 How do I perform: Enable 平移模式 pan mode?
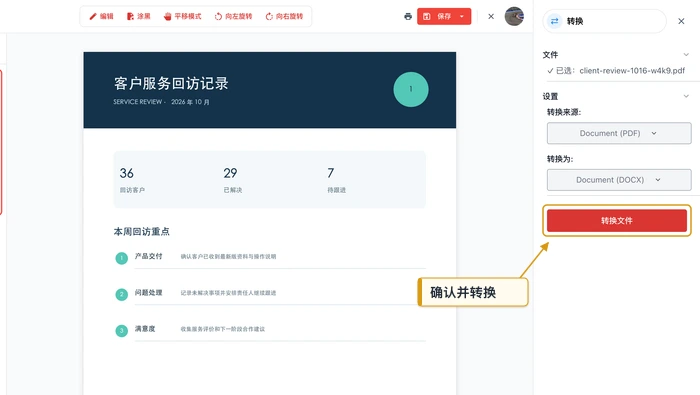[182, 17]
